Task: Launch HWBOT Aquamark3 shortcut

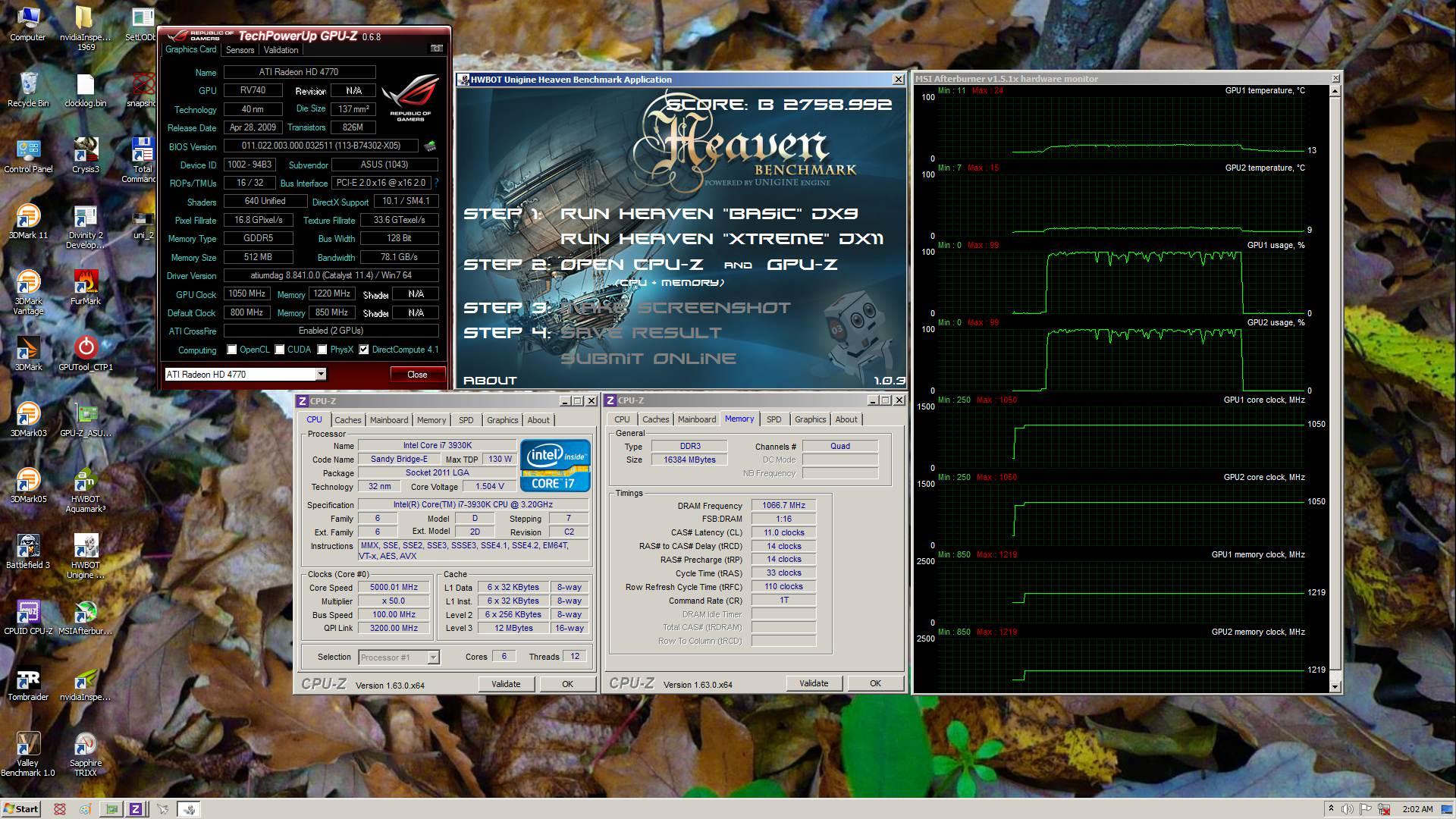Action: pos(86,491)
